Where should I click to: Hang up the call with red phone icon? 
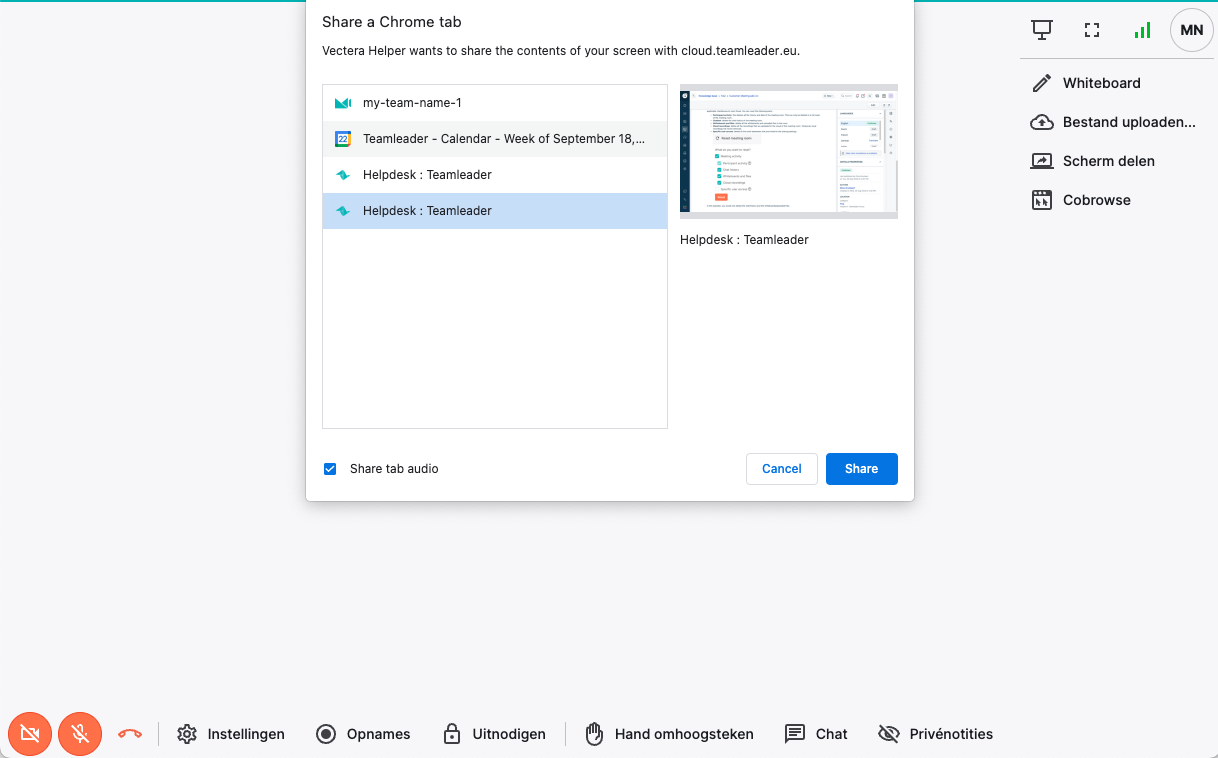[130, 734]
